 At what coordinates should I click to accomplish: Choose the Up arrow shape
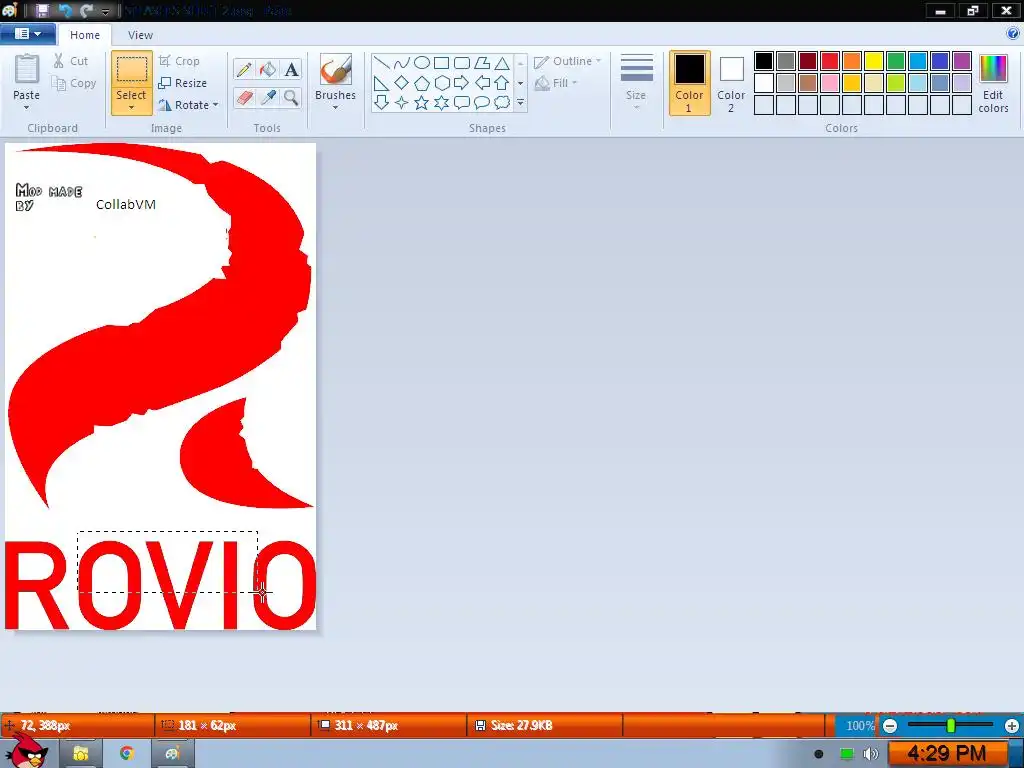[x=502, y=83]
